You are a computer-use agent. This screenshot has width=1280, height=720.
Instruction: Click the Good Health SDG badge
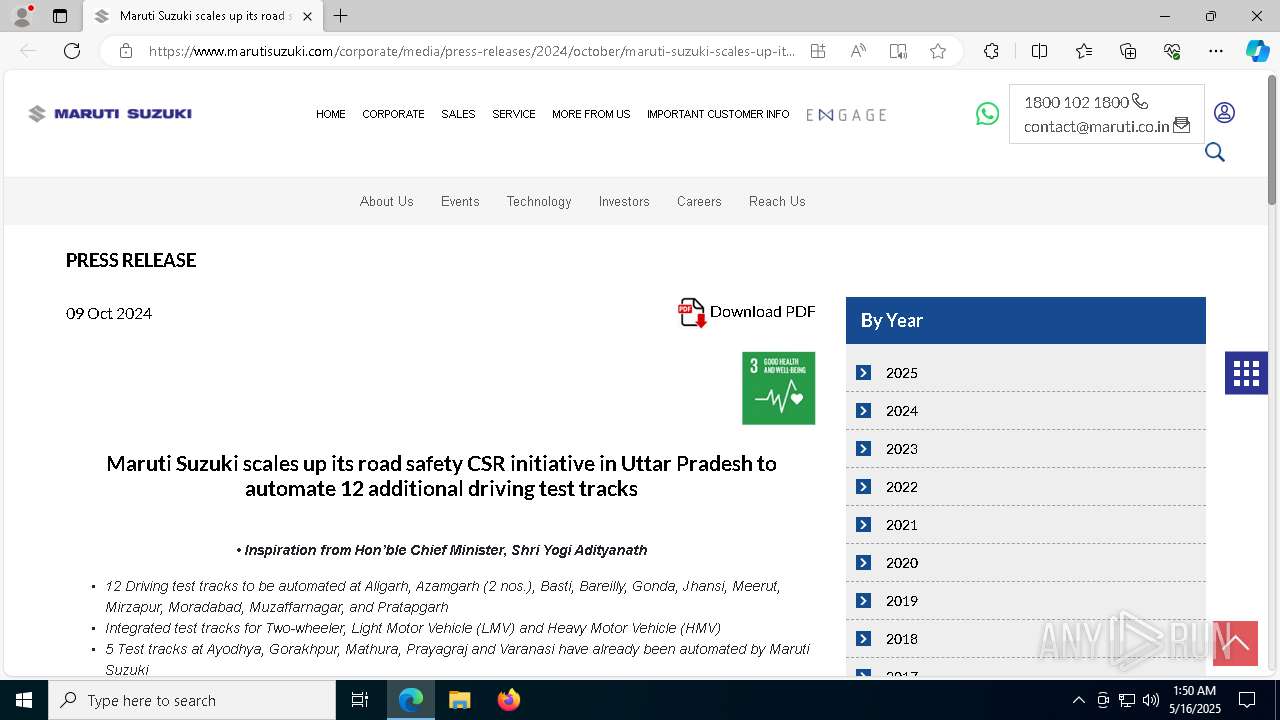click(x=778, y=388)
